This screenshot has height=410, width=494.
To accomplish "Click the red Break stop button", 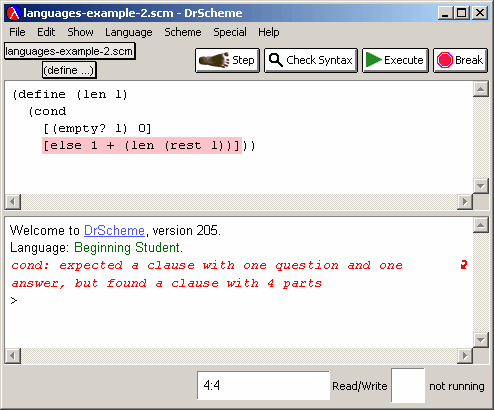I will click(460, 60).
